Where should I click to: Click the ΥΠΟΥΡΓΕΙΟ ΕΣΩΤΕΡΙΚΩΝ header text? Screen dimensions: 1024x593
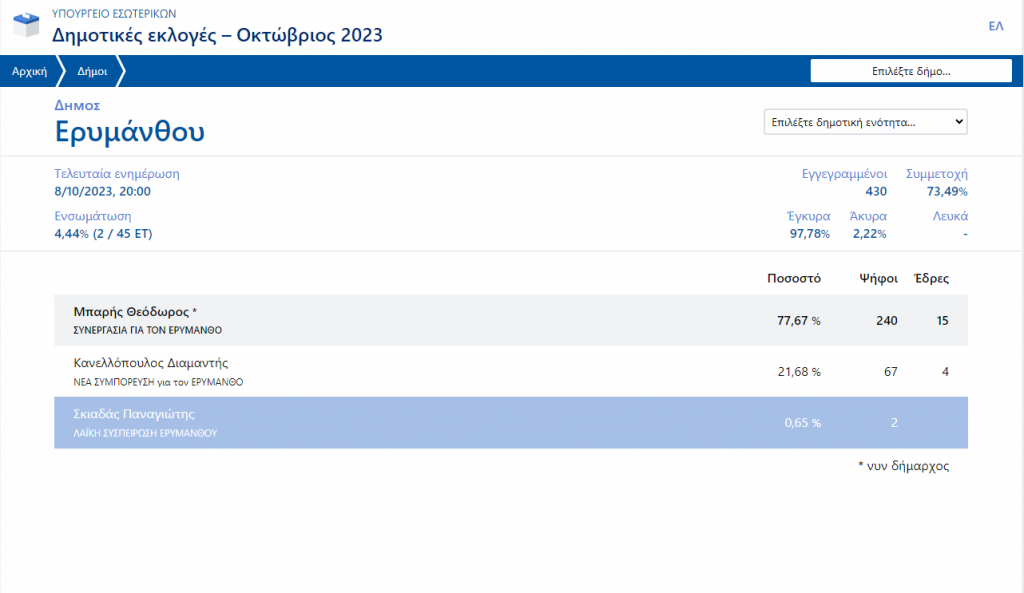pos(114,14)
